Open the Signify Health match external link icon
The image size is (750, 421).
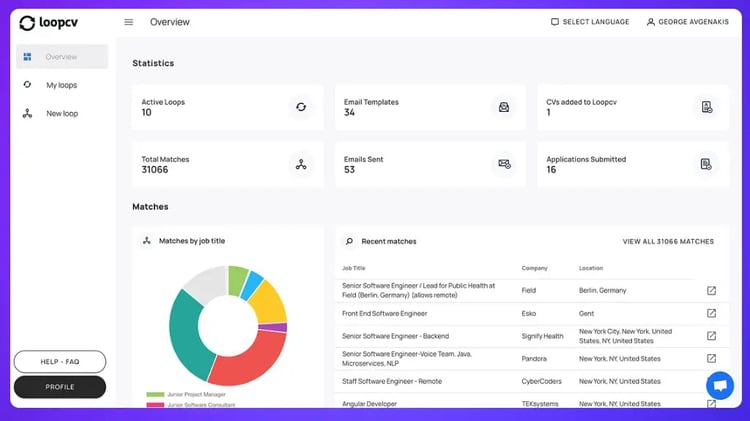click(x=711, y=336)
